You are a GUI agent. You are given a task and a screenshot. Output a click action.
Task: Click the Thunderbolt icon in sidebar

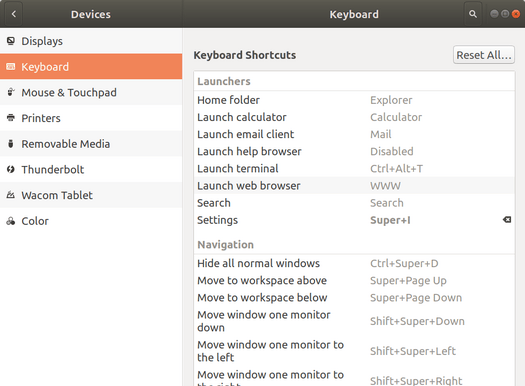pyautogui.click(x=11, y=169)
